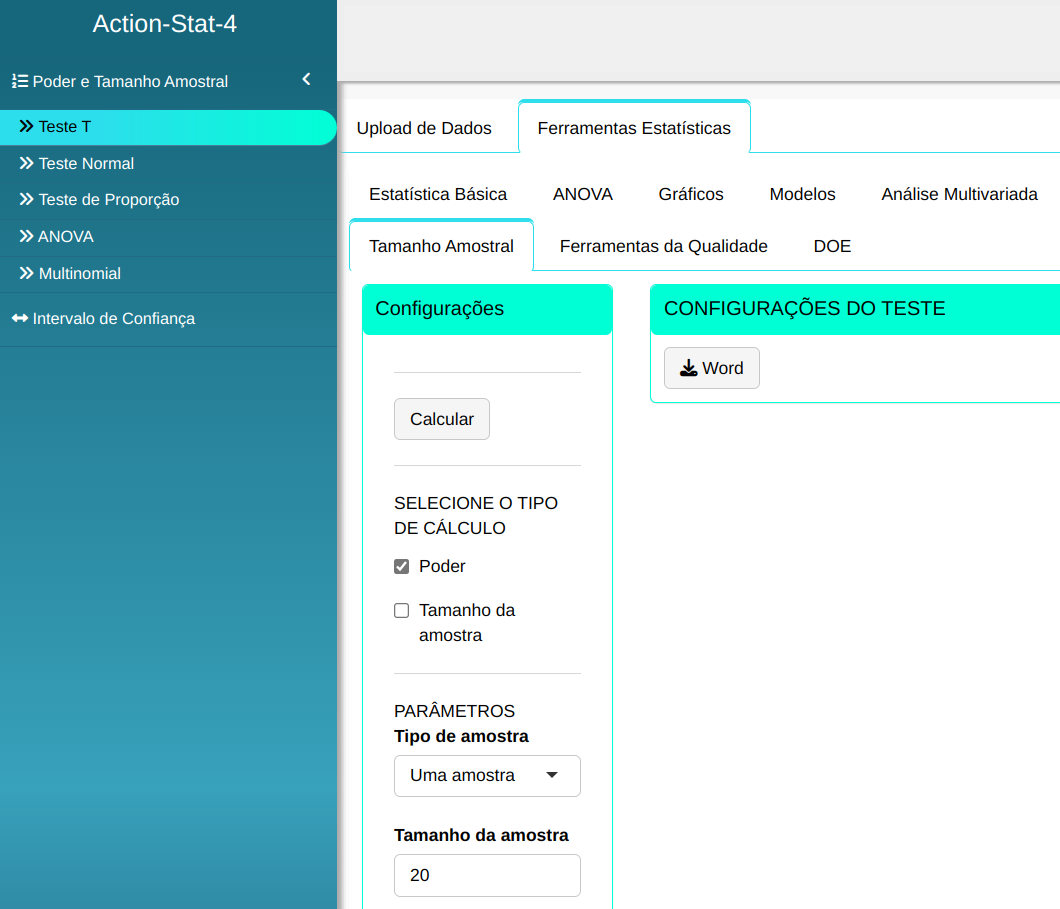
Task: Select the Ferramentas da Qualidade tab
Action: (x=663, y=246)
